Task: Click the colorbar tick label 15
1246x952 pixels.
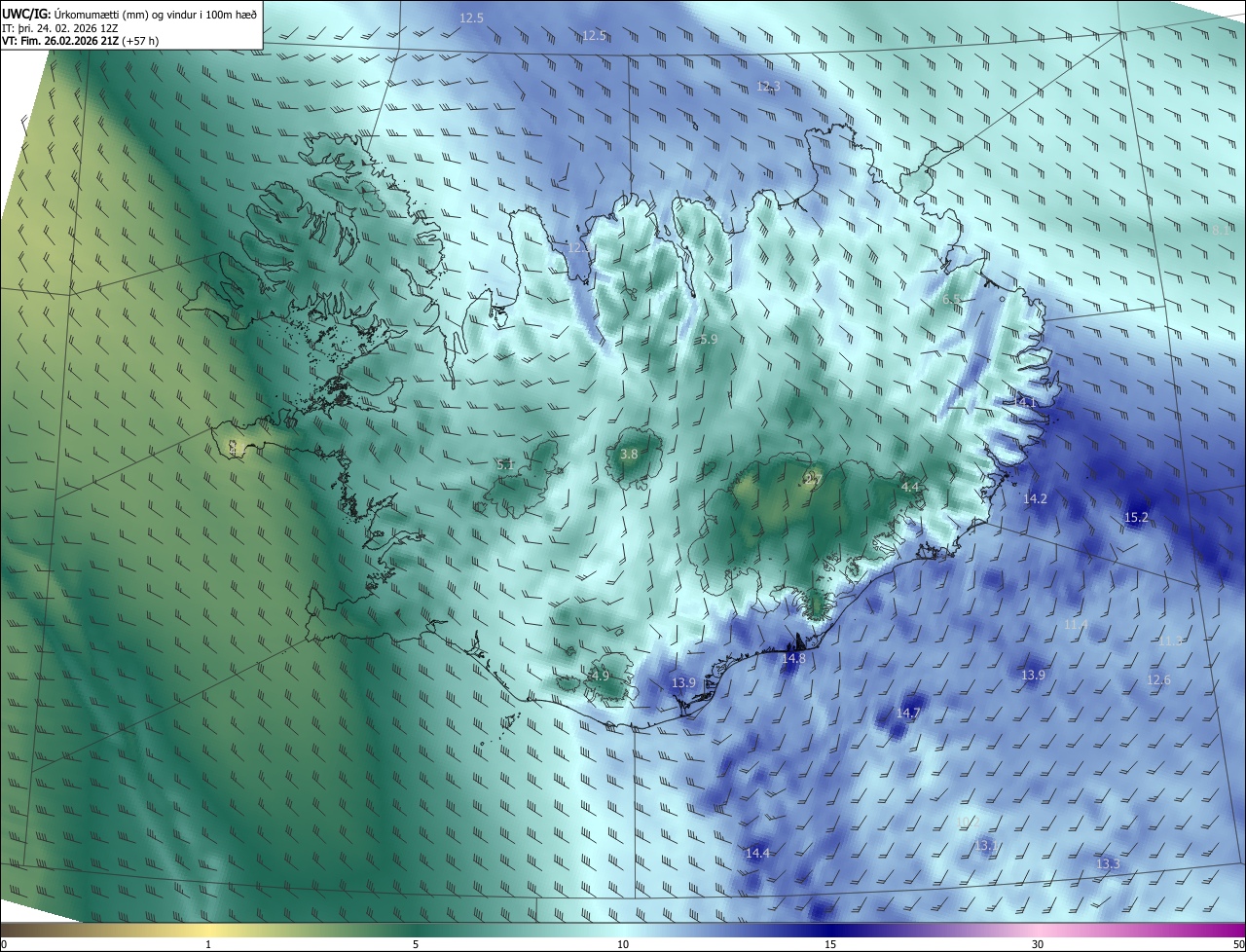Action: (830, 945)
